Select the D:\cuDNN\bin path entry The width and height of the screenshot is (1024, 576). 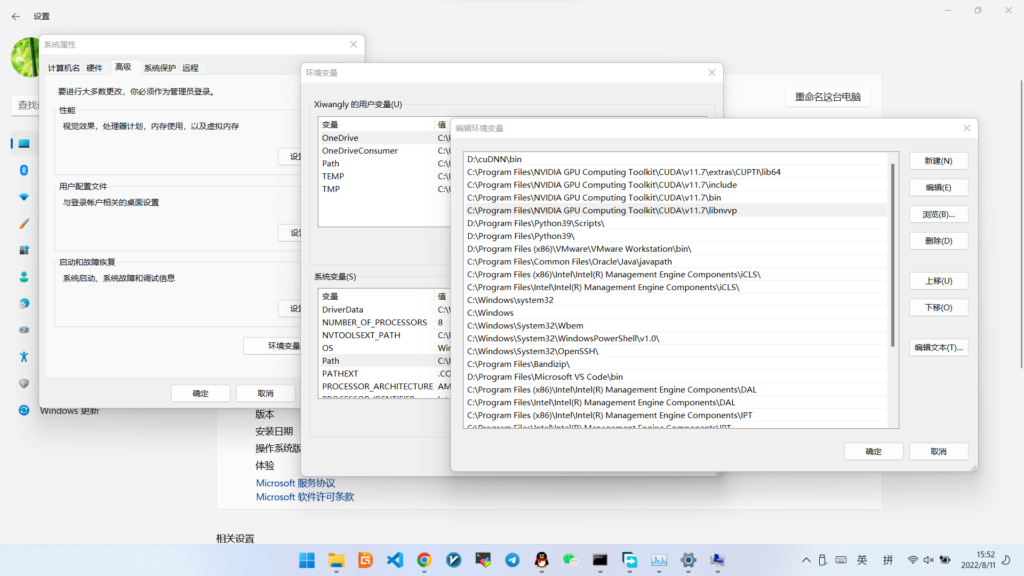pos(676,159)
